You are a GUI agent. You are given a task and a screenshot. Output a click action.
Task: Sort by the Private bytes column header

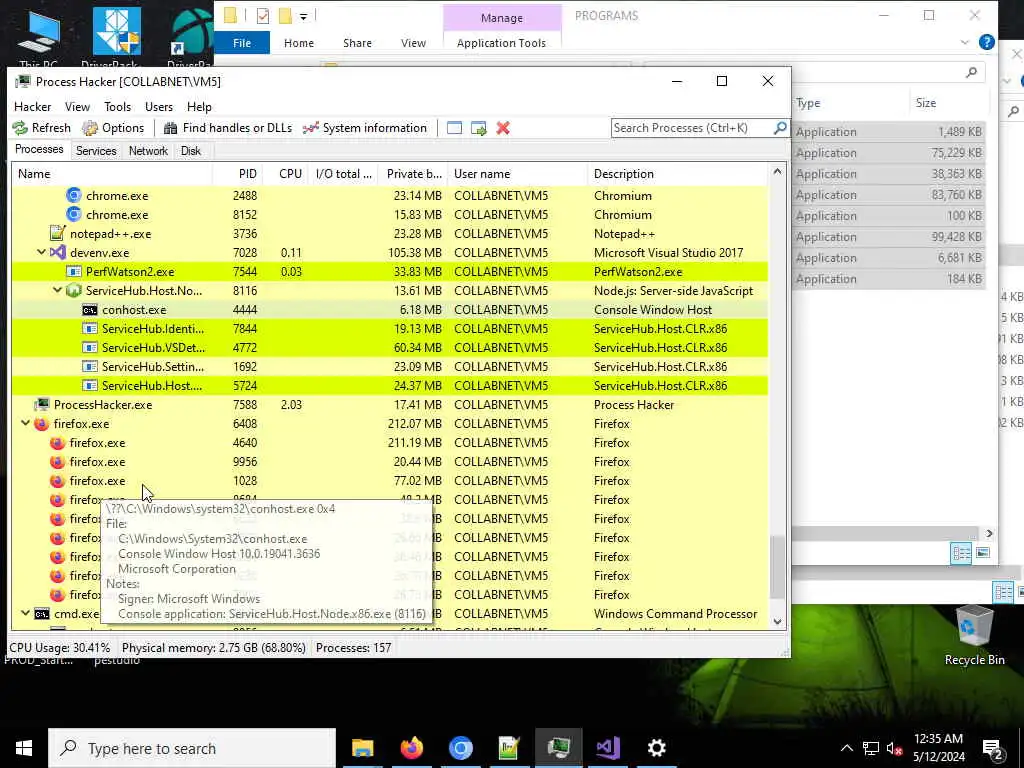[413, 174]
